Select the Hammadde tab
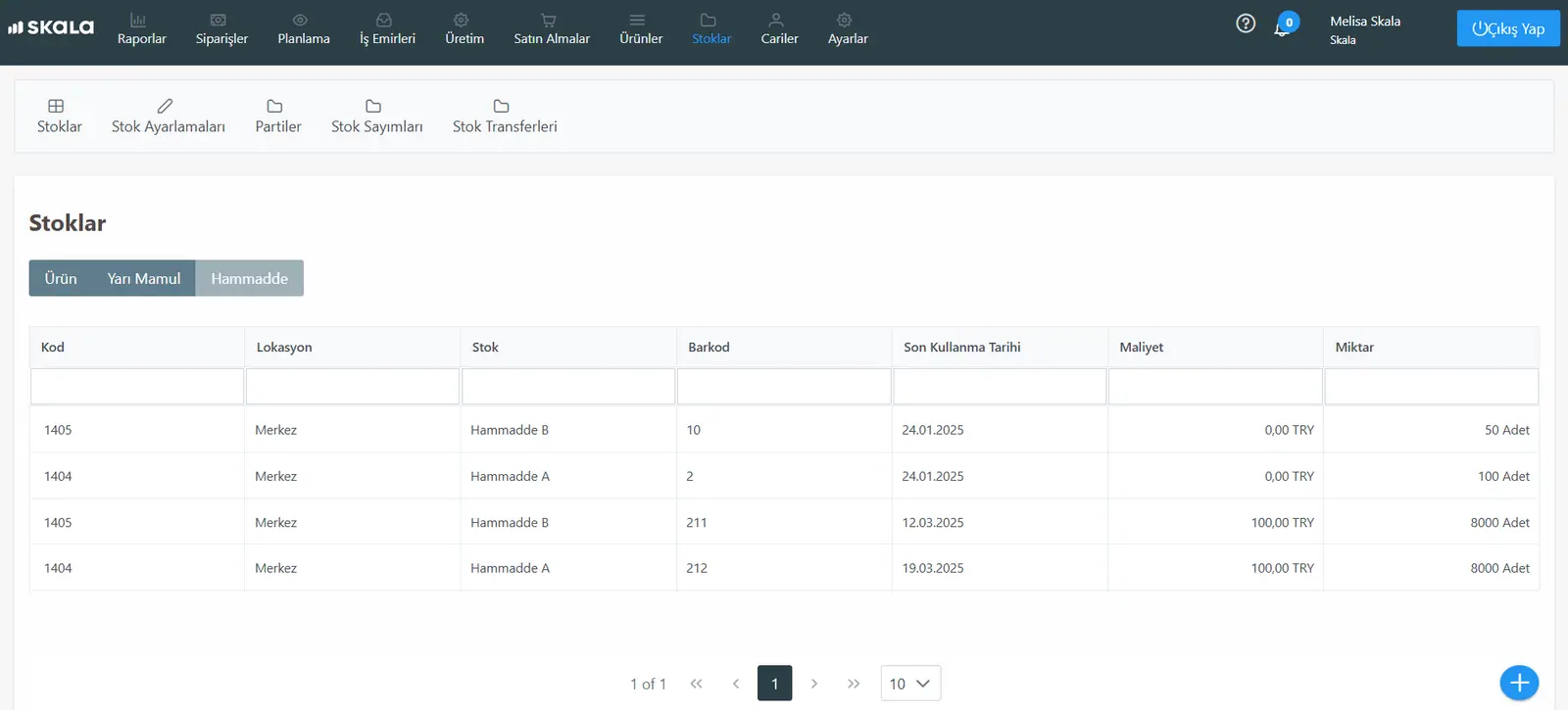This screenshot has height=710, width=1568. pyautogui.click(x=250, y=278)
